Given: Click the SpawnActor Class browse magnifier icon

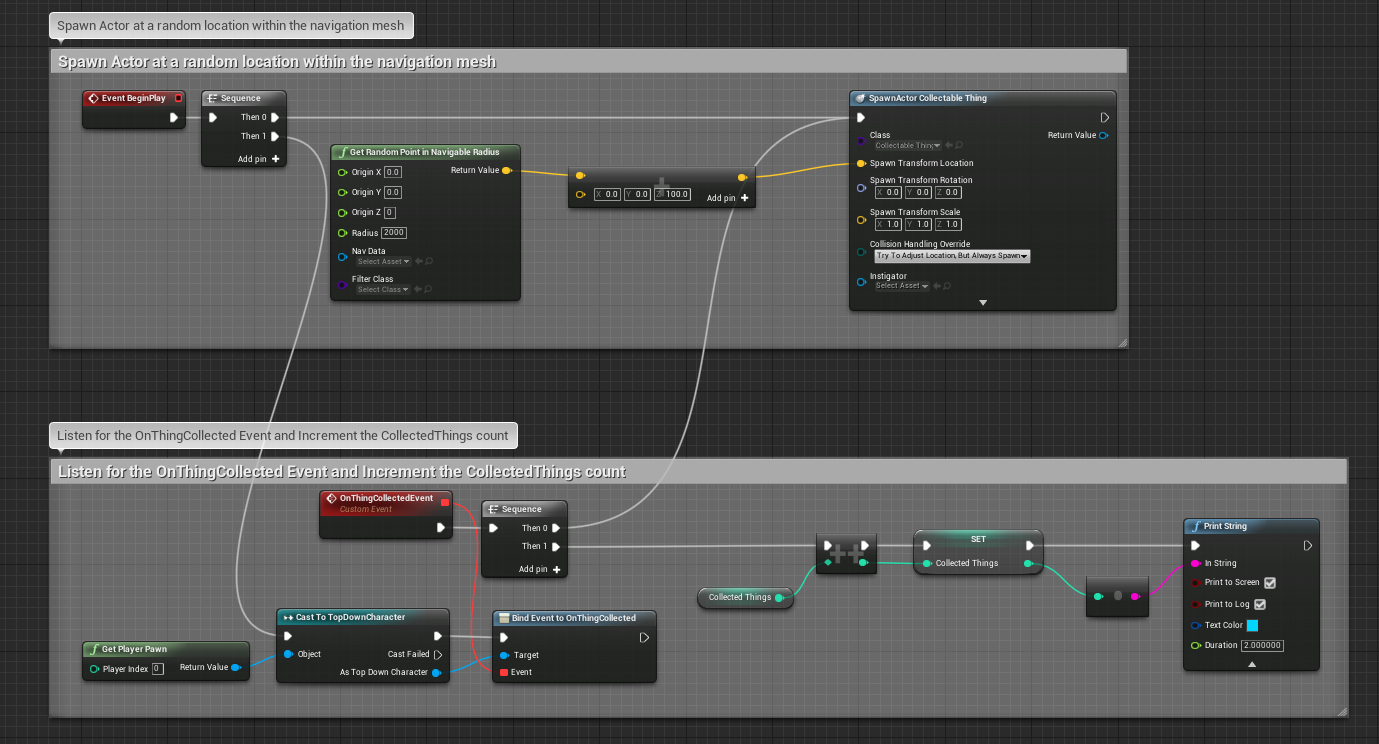Looking at the screenshot, I should pos(960,146).
